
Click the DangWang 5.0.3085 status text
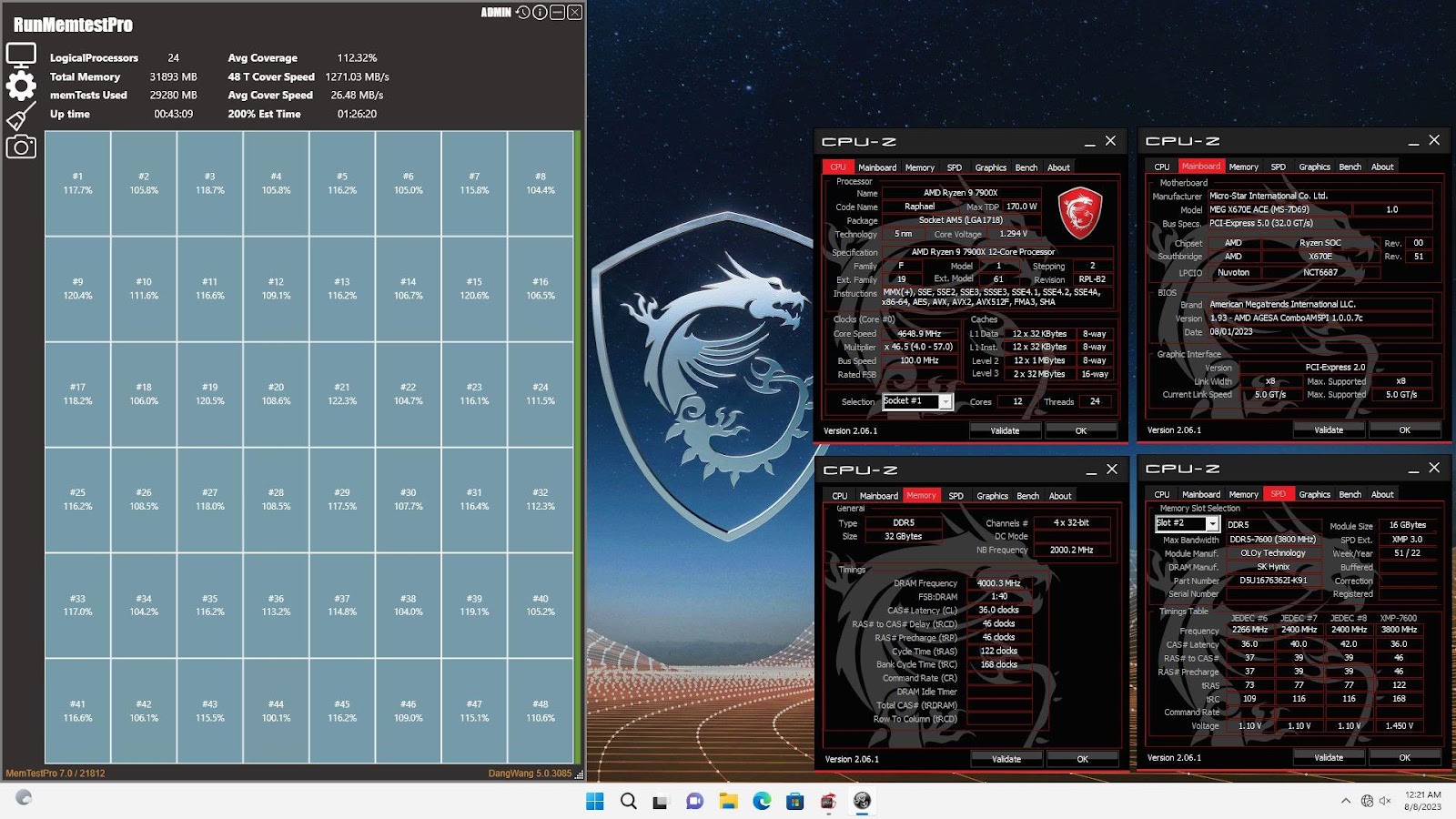point(530,773)
